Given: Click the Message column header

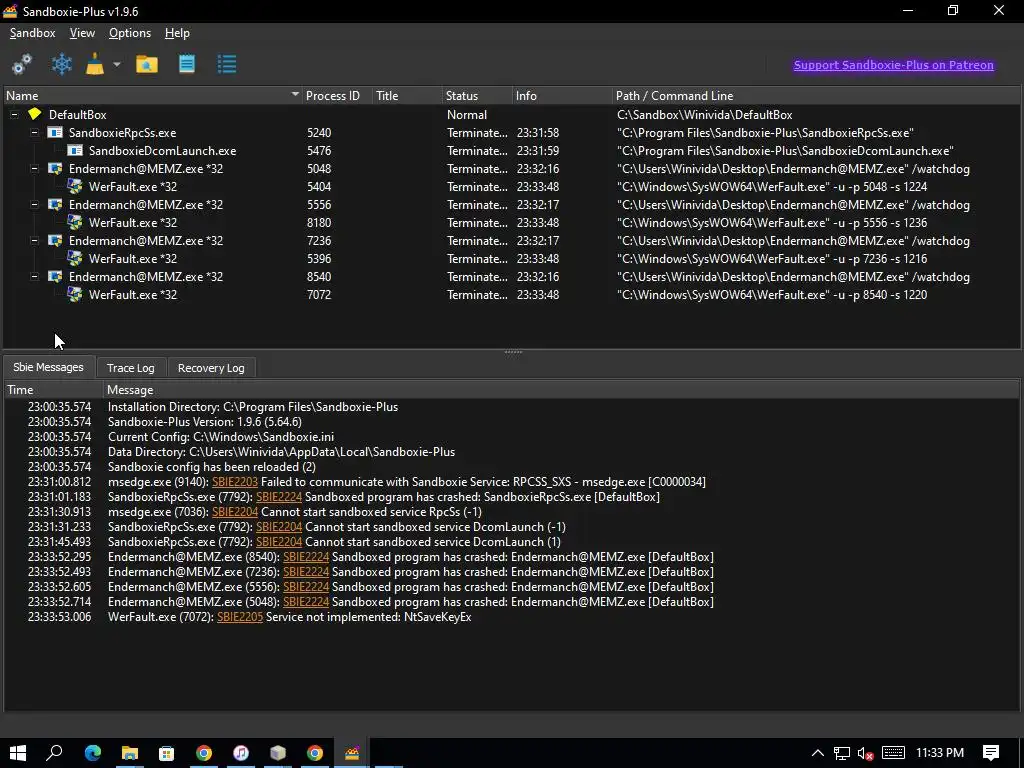Looking at the screenshot, I should (x=562, y=390).
